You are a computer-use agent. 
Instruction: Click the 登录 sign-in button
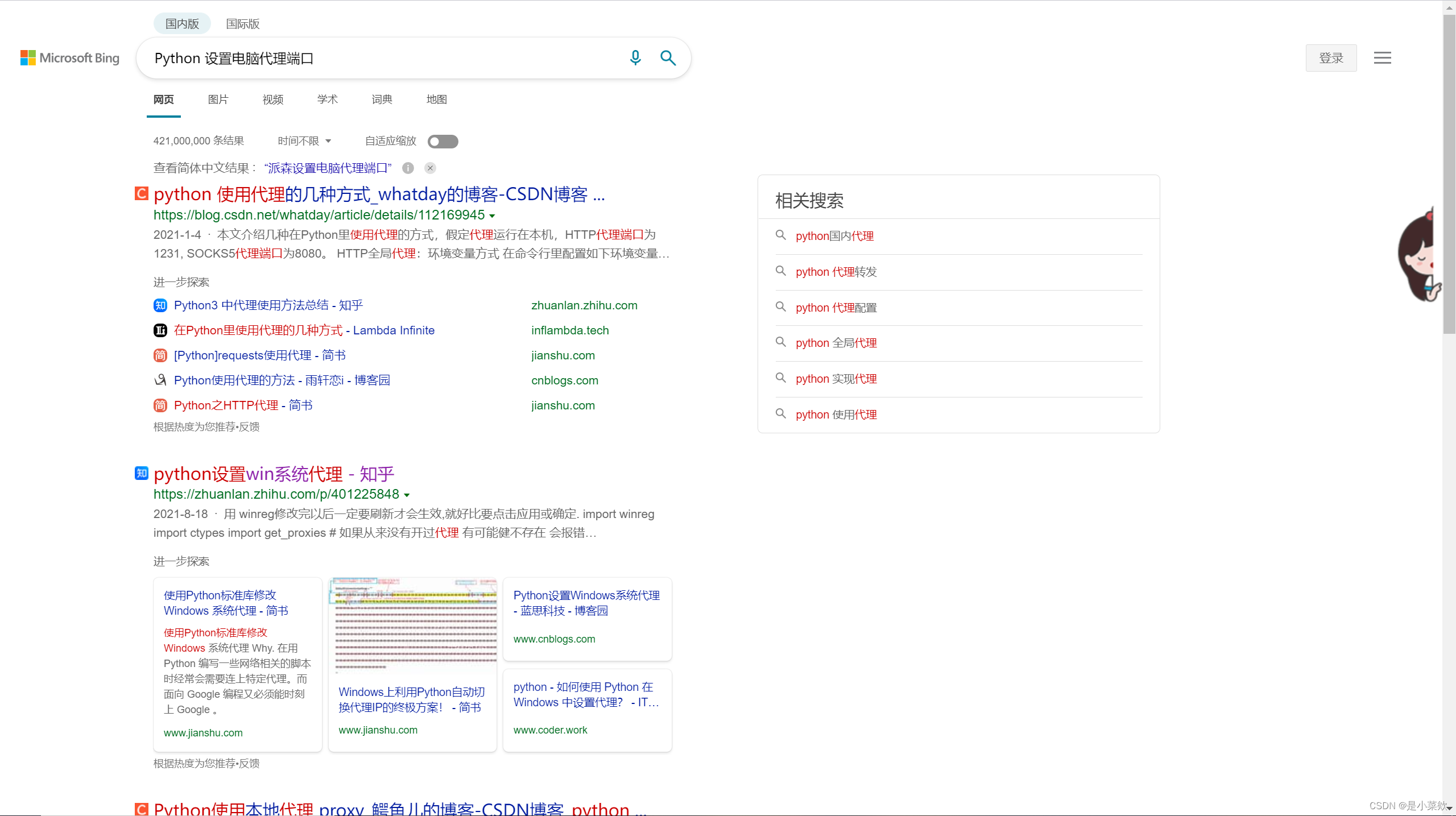point(1331,58)
